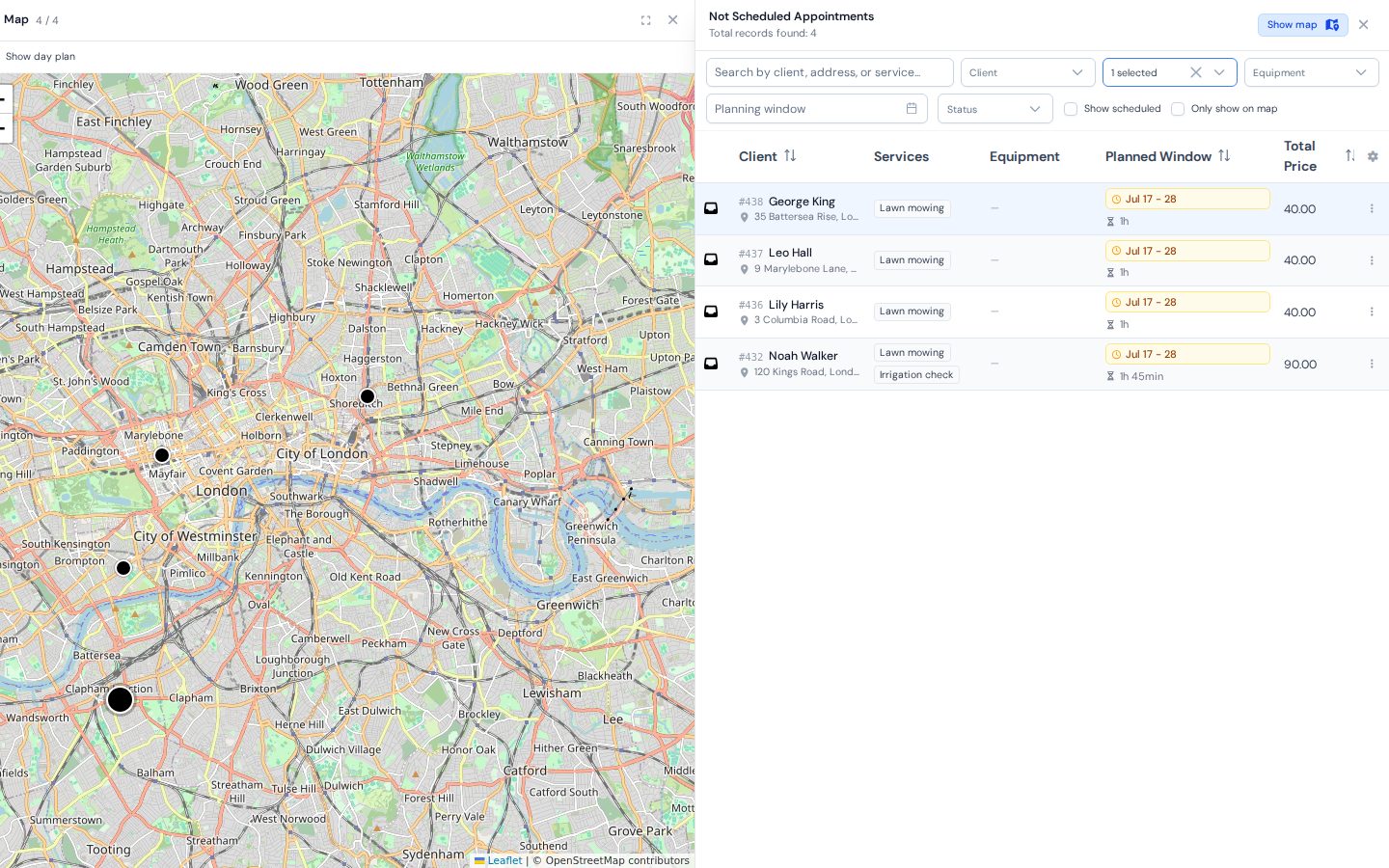This screenshot has width=1389, height=868.
Task: Click the map marker near Shoreditch
Action: 367,396
